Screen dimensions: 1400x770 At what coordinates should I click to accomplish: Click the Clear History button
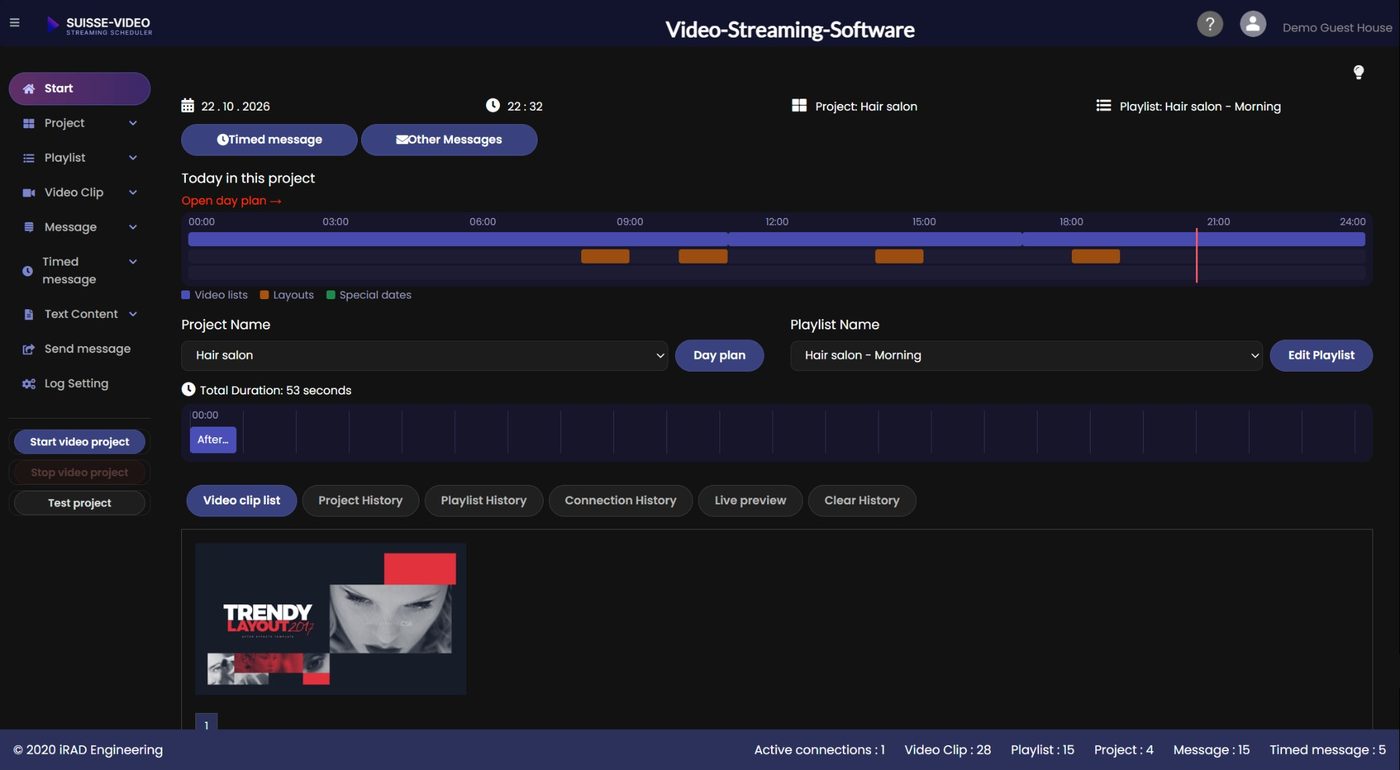click(x=862, y=501)
